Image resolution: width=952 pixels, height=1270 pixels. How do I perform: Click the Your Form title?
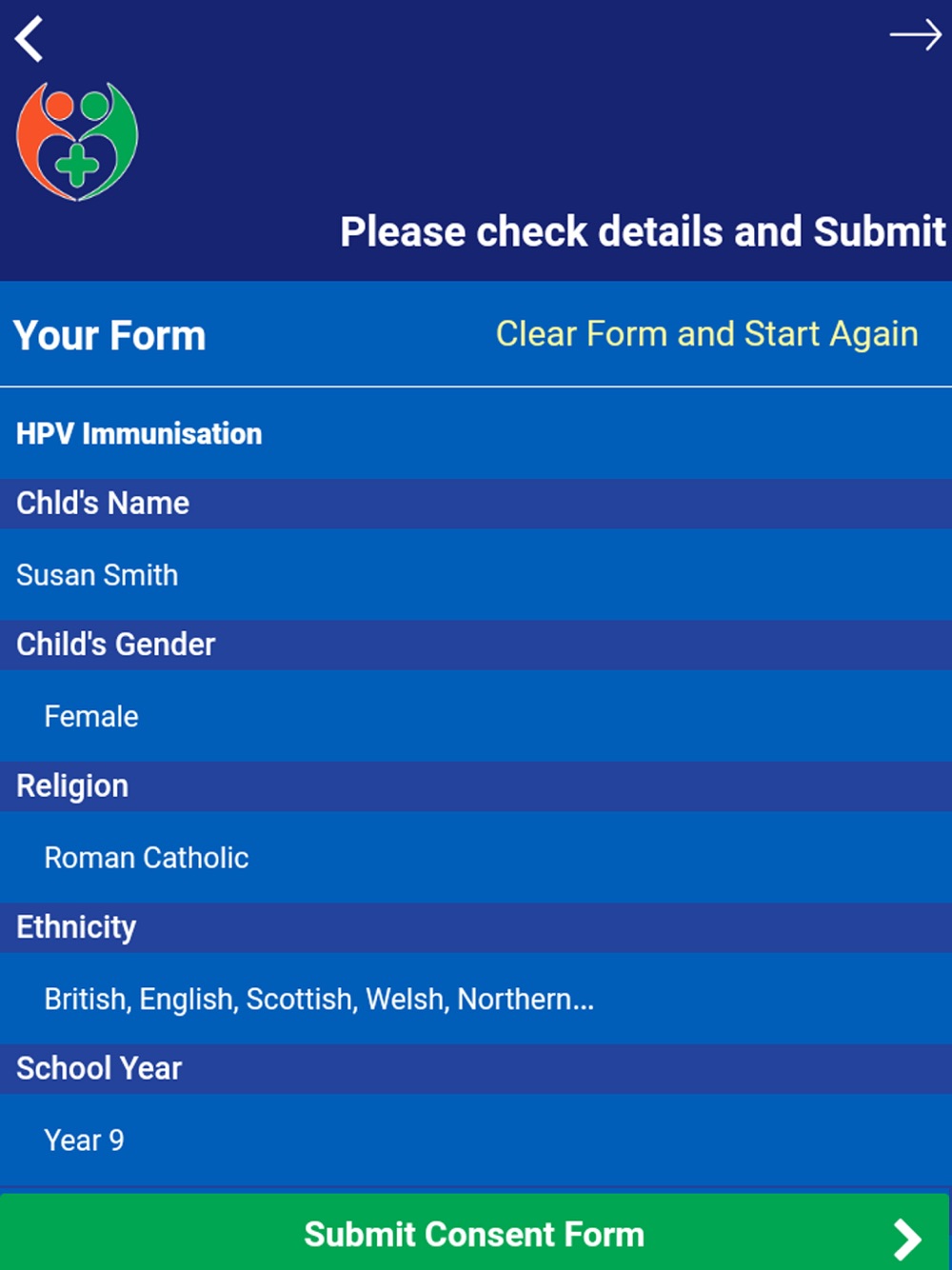pos(109,335)
